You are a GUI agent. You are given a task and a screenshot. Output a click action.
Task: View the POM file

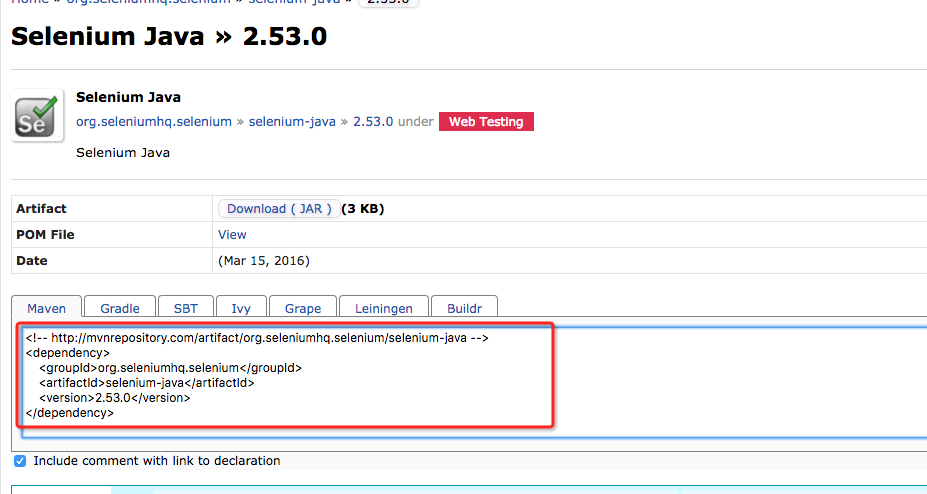point(232,235)
